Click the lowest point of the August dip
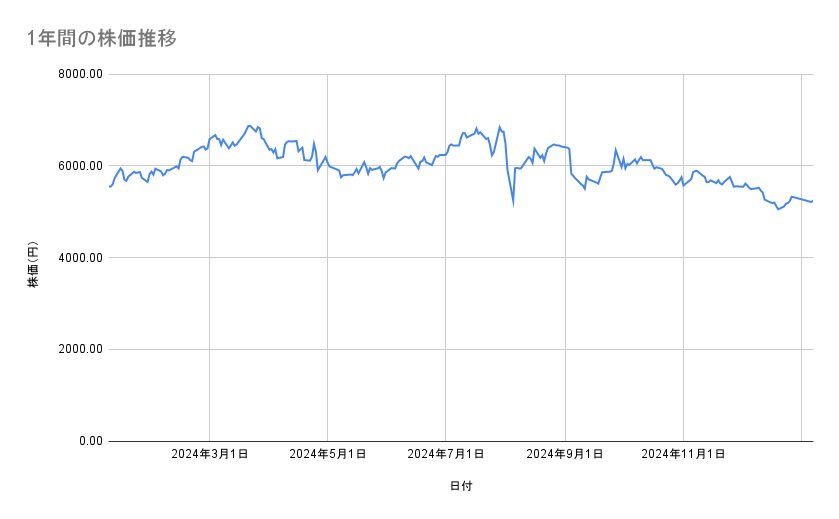Image resolution: width=839 pixels, height=519 pixels. [x=513, y=204]
